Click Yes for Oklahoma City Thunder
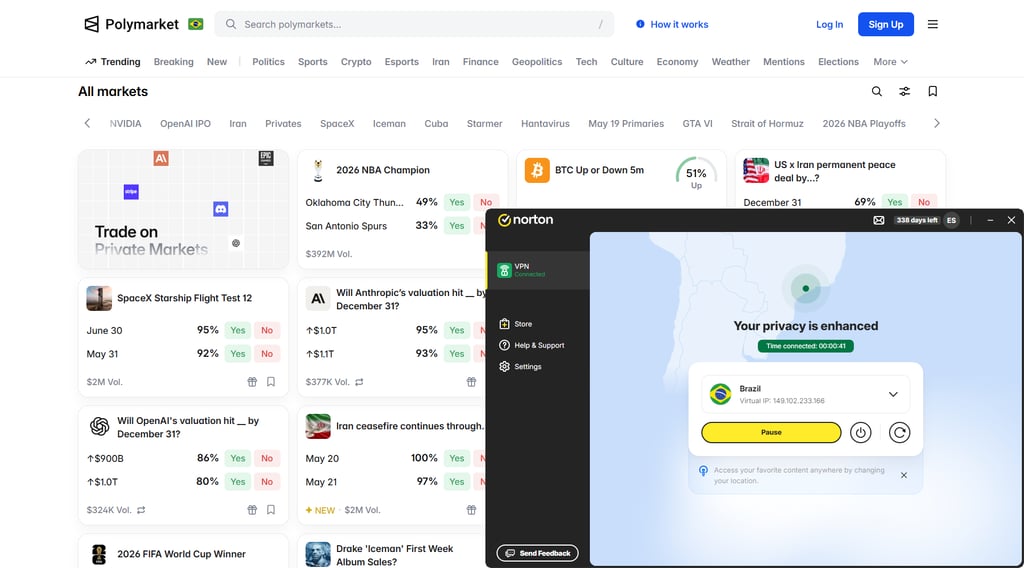 click(x=456, y=202)
